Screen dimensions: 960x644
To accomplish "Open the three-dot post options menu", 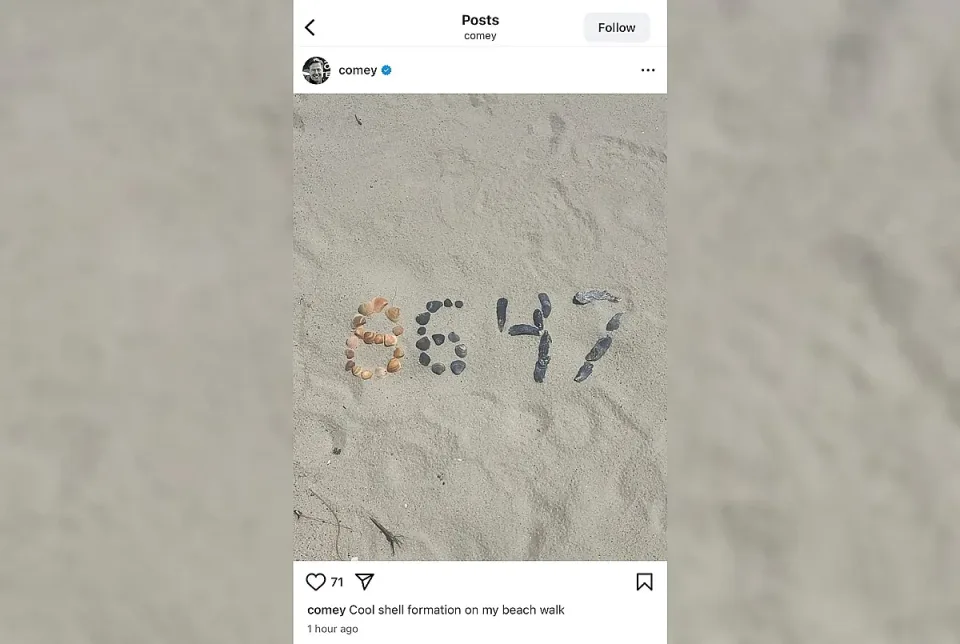I will tap(648, 70).
